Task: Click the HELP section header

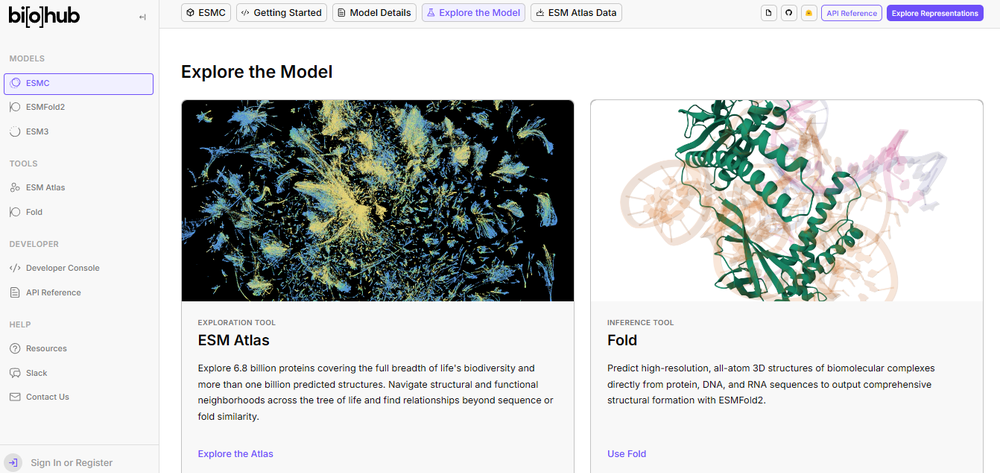Action: point(20,324)
